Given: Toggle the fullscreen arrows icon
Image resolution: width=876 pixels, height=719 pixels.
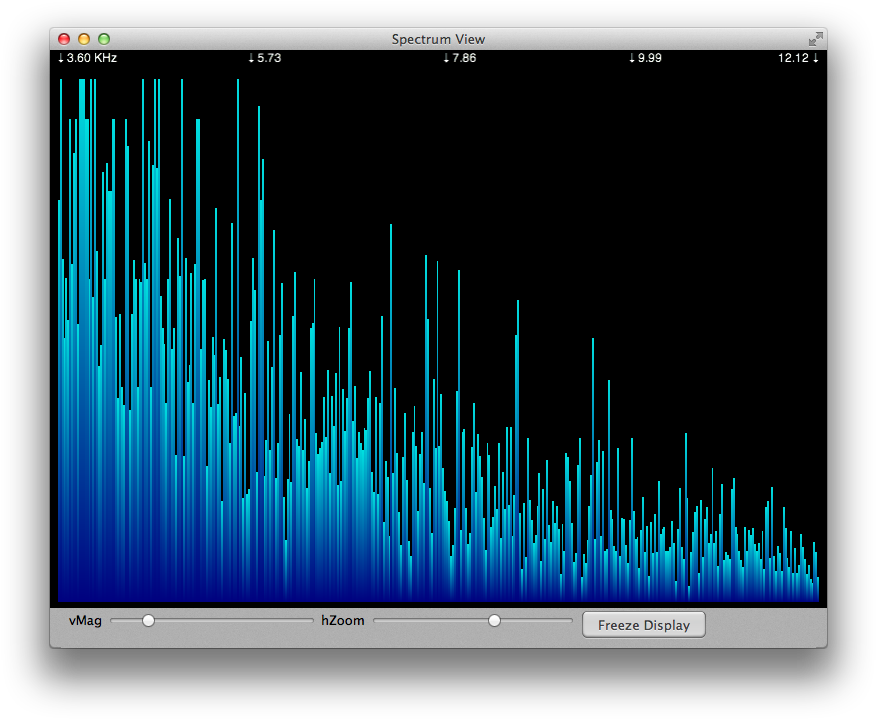Looking at the screenshot, I should [816, 39].
